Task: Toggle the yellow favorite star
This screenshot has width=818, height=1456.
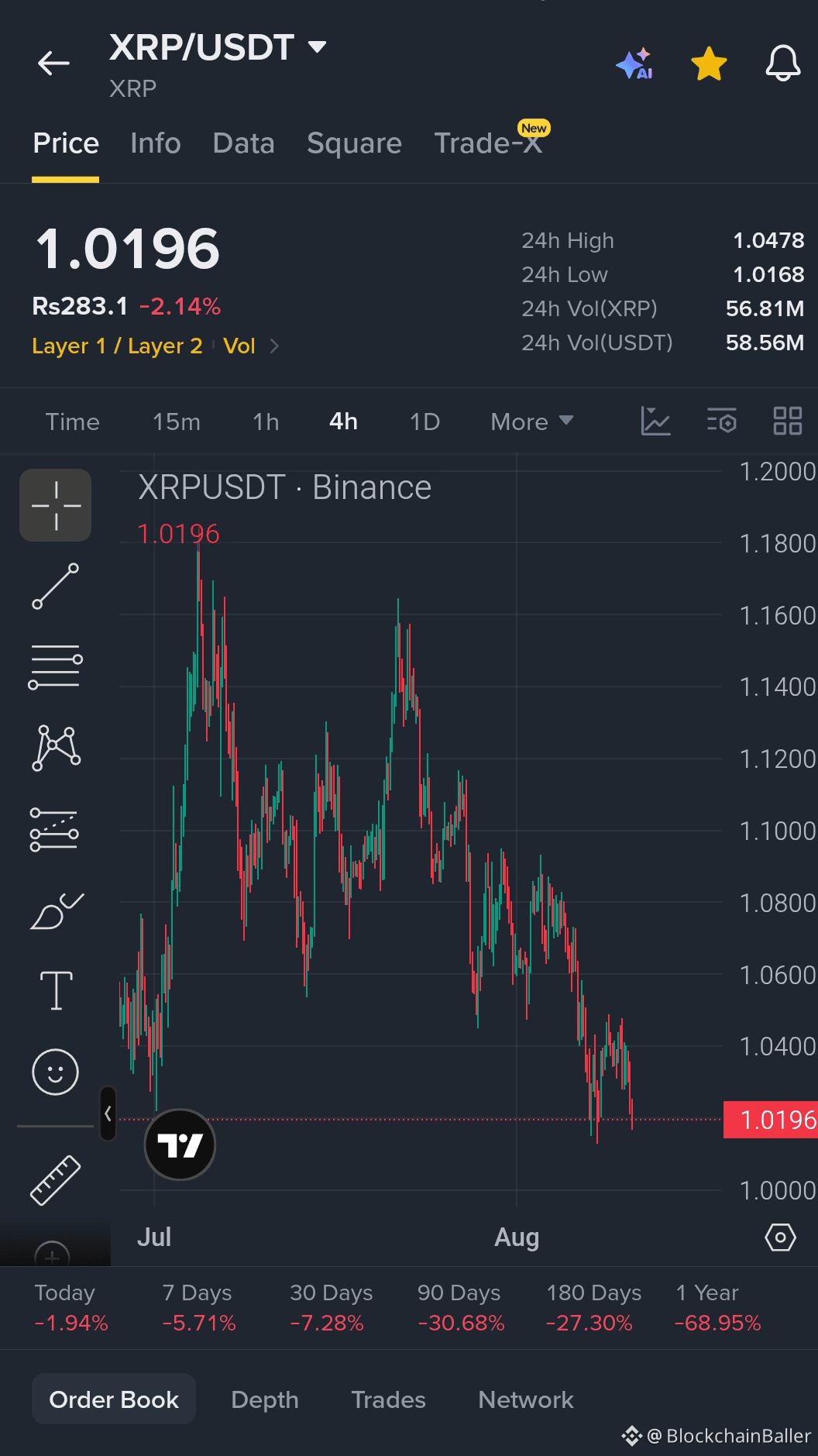Action: 709,64
